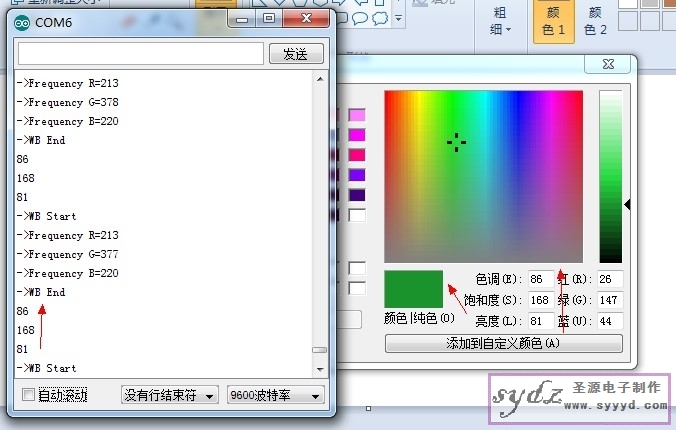The width and height of the screenshot is (676, 430).
Task: Pick the dark indigo color swatch
Action: (357, 195)
